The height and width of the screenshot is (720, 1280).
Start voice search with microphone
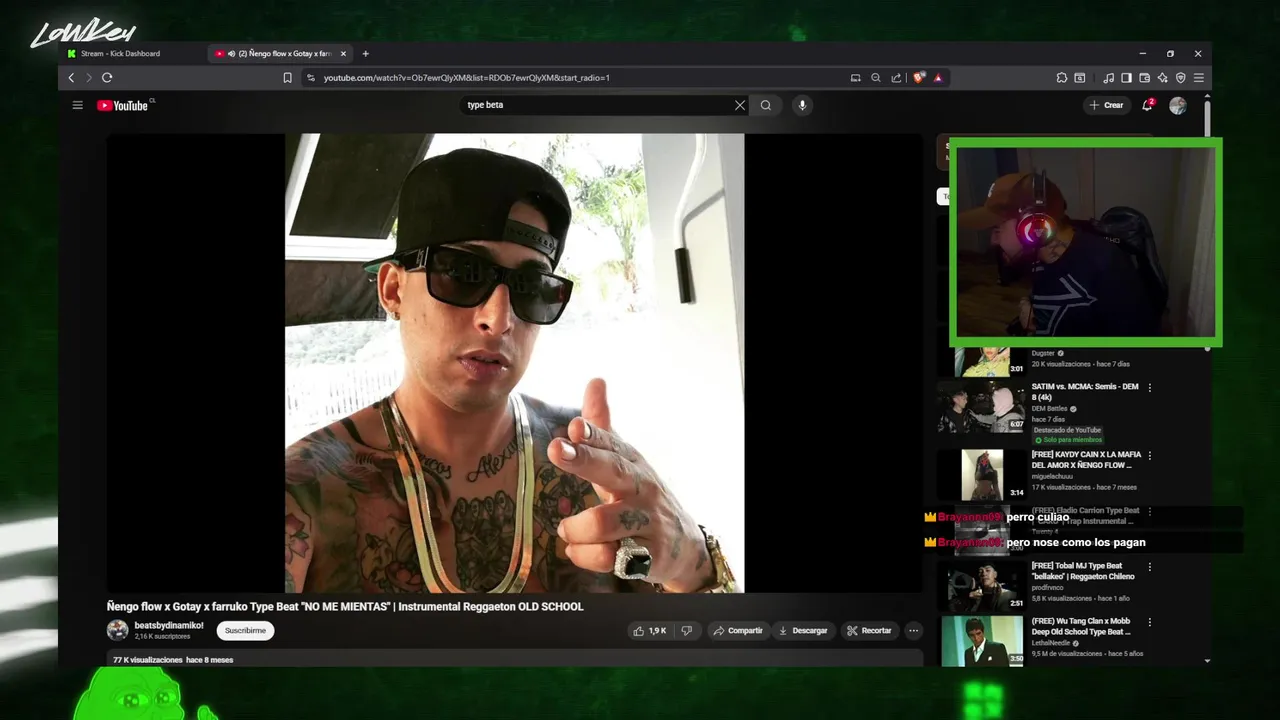coord(801,105)
